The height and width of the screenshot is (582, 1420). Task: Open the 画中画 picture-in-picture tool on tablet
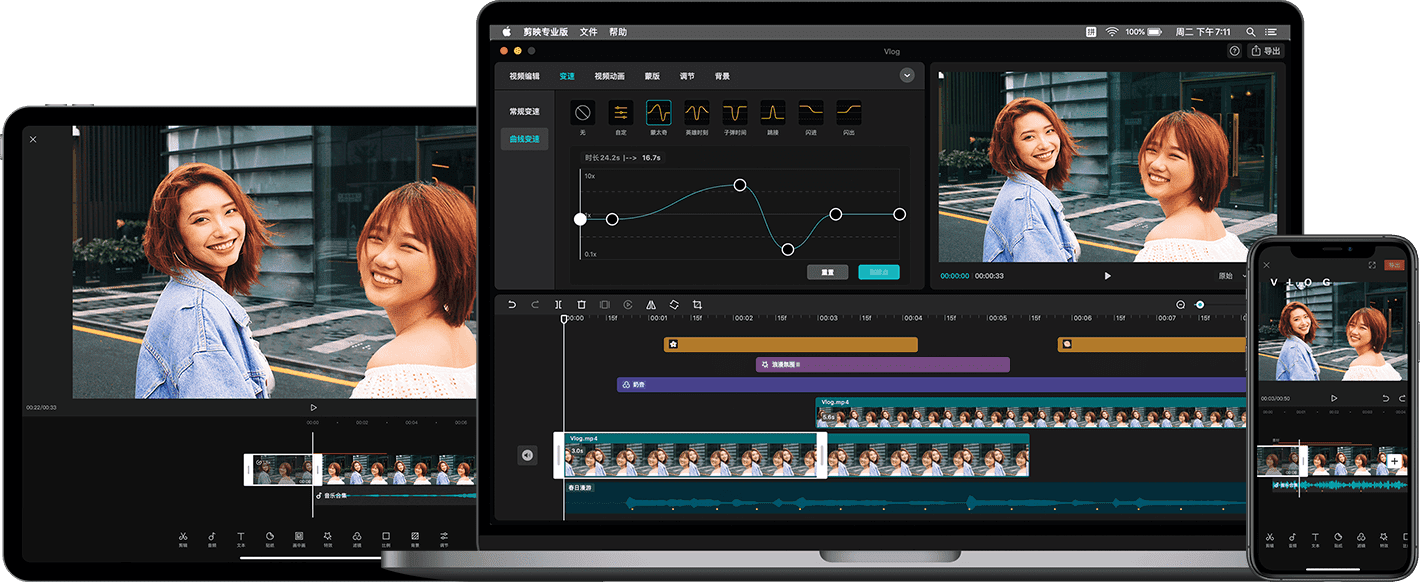[299, 540]
